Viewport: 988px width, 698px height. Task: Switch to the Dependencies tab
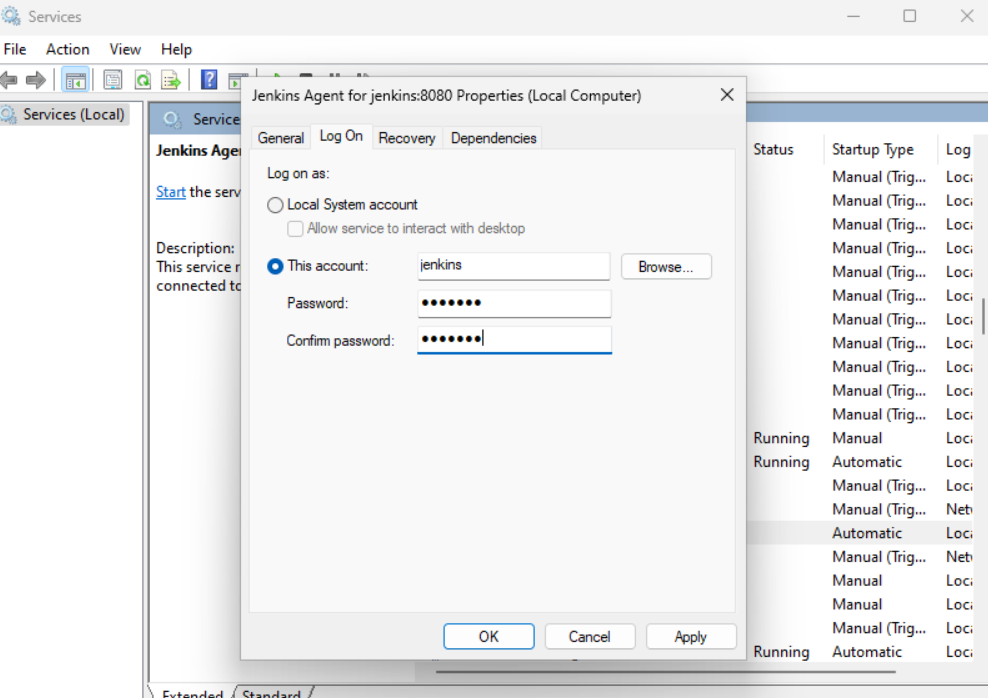[493, 138]
